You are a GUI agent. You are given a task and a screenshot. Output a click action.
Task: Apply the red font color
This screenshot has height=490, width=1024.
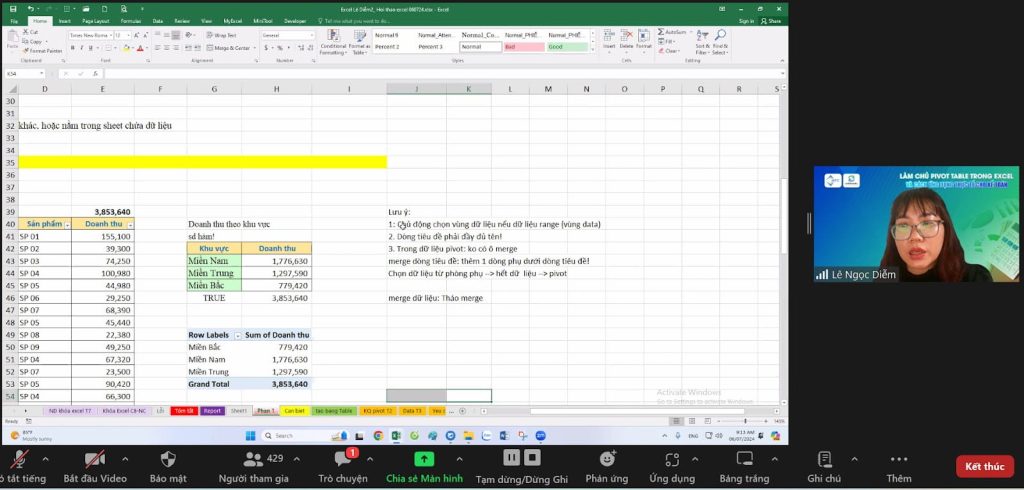click(x=140, y=48)
